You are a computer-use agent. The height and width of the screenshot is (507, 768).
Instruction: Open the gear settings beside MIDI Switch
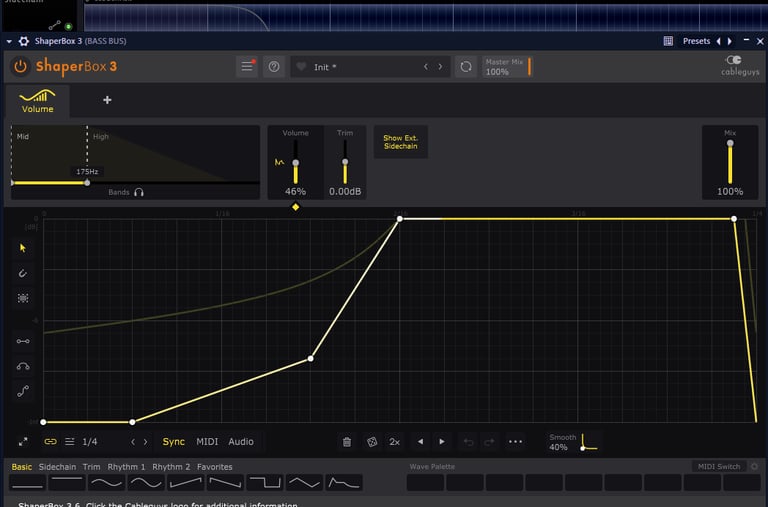[x=755, y=466]
